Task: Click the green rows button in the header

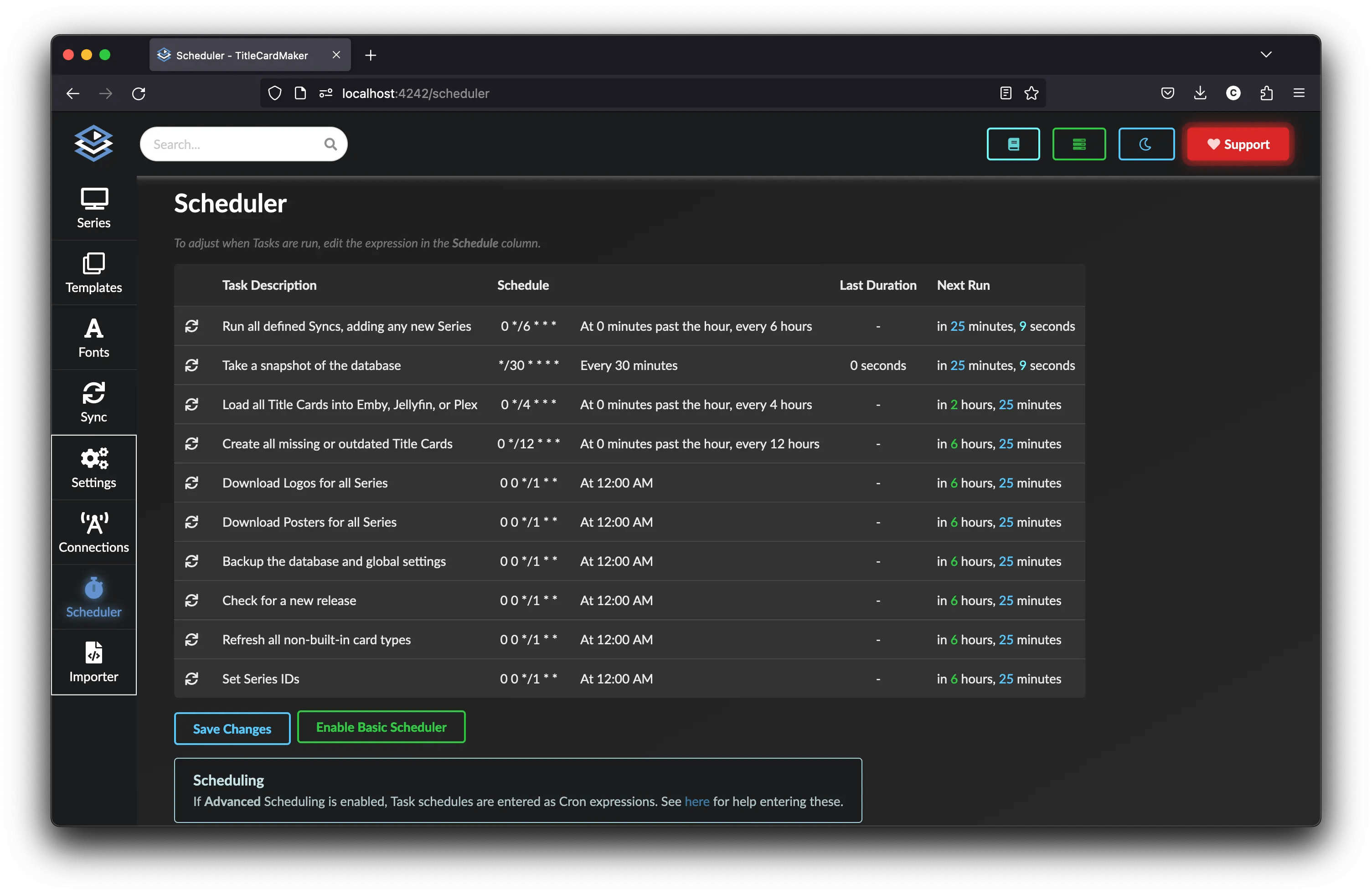Action: pos(1078,144)
